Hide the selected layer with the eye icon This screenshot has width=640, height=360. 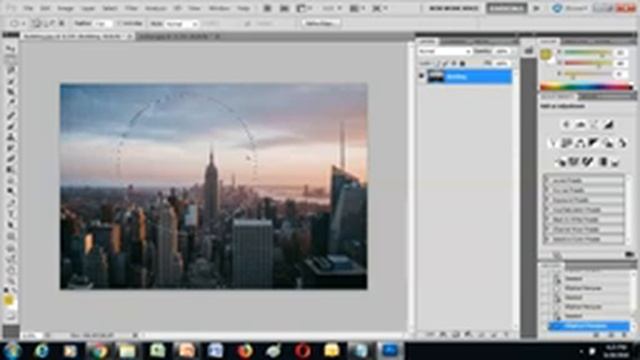(x=422, y=76)
